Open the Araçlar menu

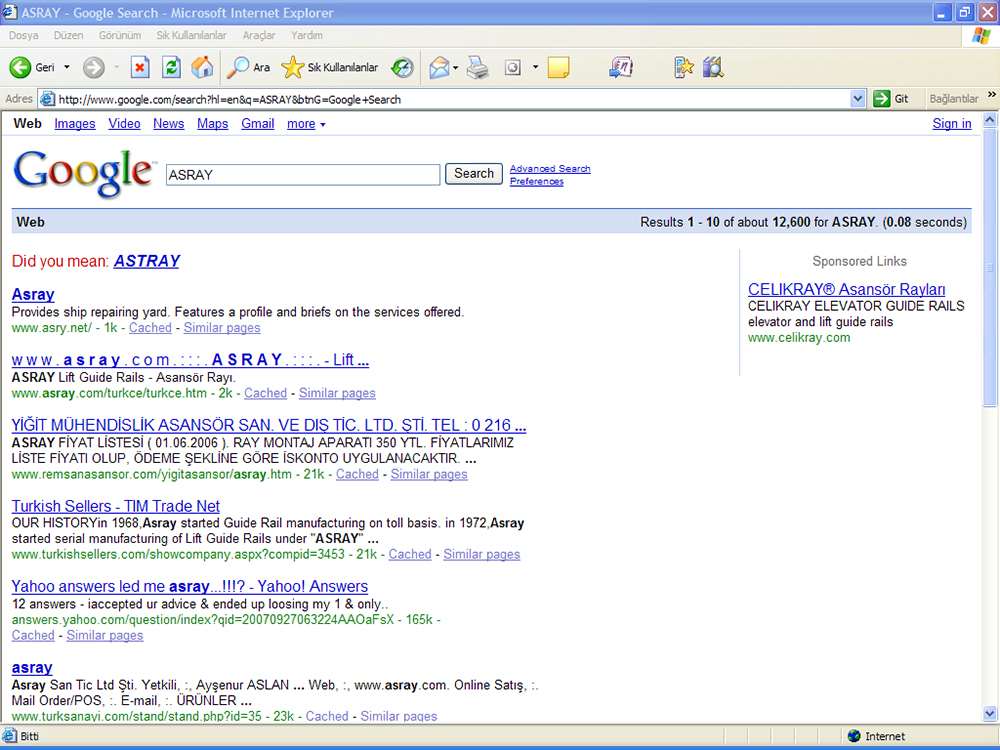click(259, 35)
